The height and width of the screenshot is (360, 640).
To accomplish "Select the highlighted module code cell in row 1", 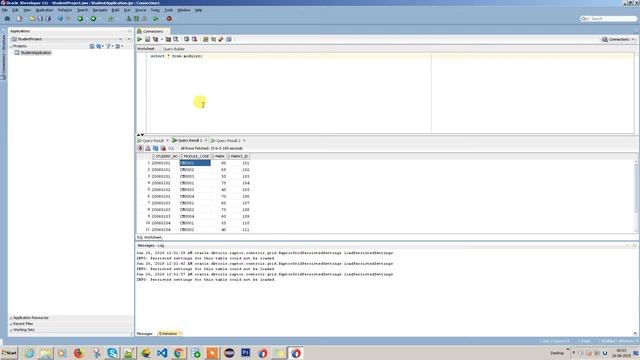I will tap(195, 163).
